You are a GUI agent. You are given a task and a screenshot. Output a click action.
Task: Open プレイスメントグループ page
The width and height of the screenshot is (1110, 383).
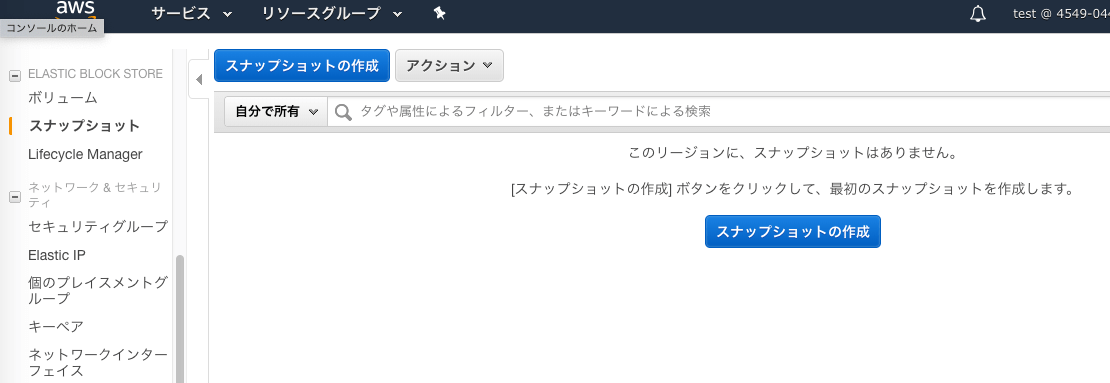[98, 291]
